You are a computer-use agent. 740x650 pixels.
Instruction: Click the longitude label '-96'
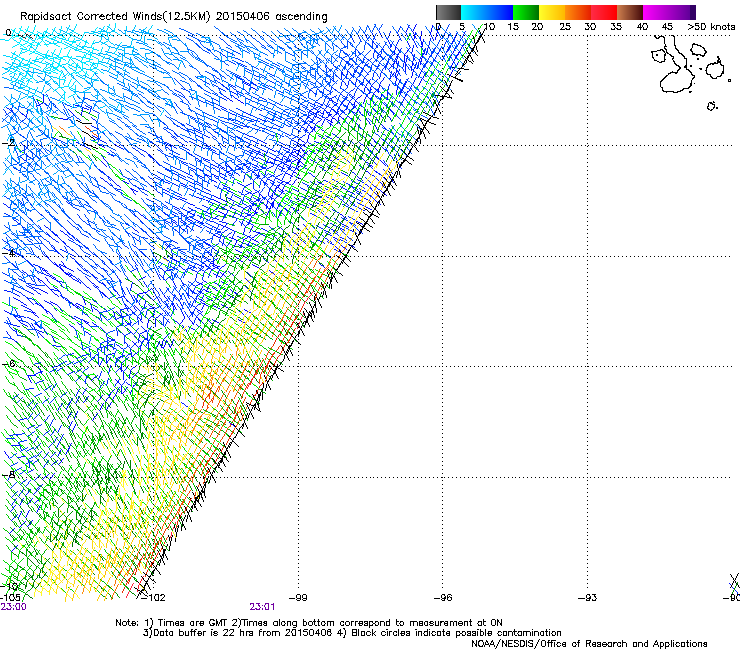click(443, 598)
